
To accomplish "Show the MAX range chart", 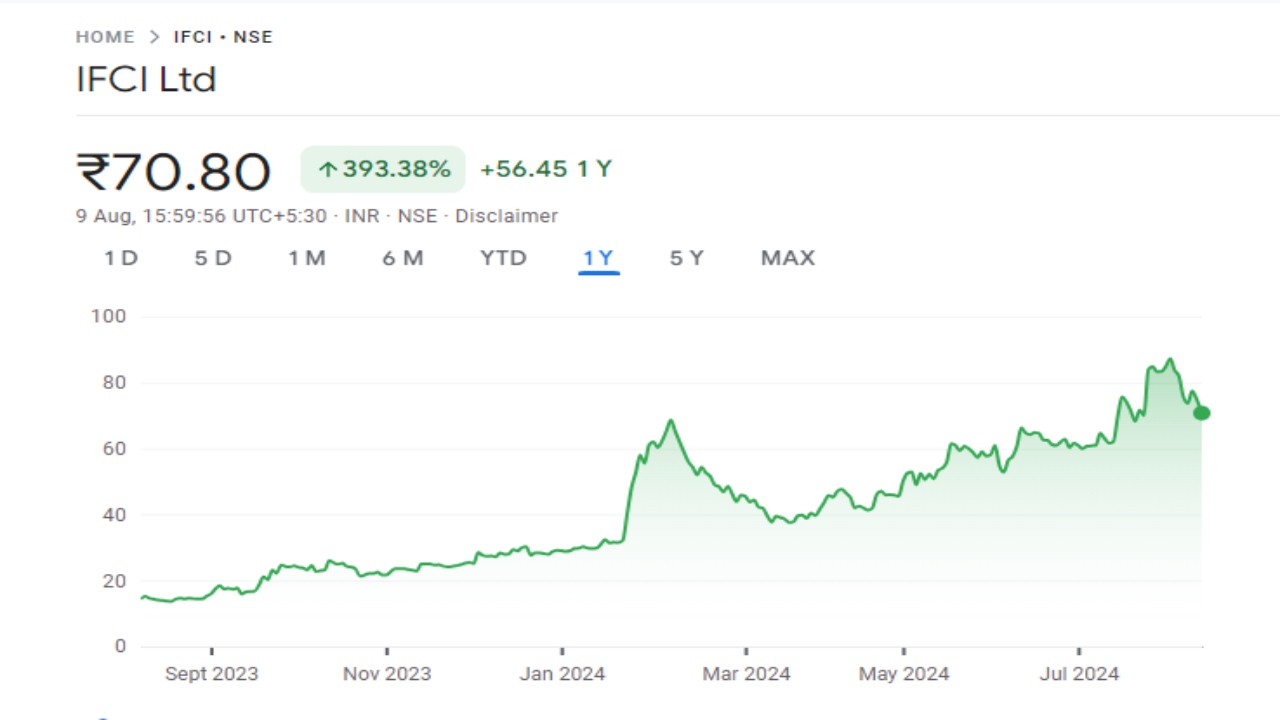I will point(788,258).
